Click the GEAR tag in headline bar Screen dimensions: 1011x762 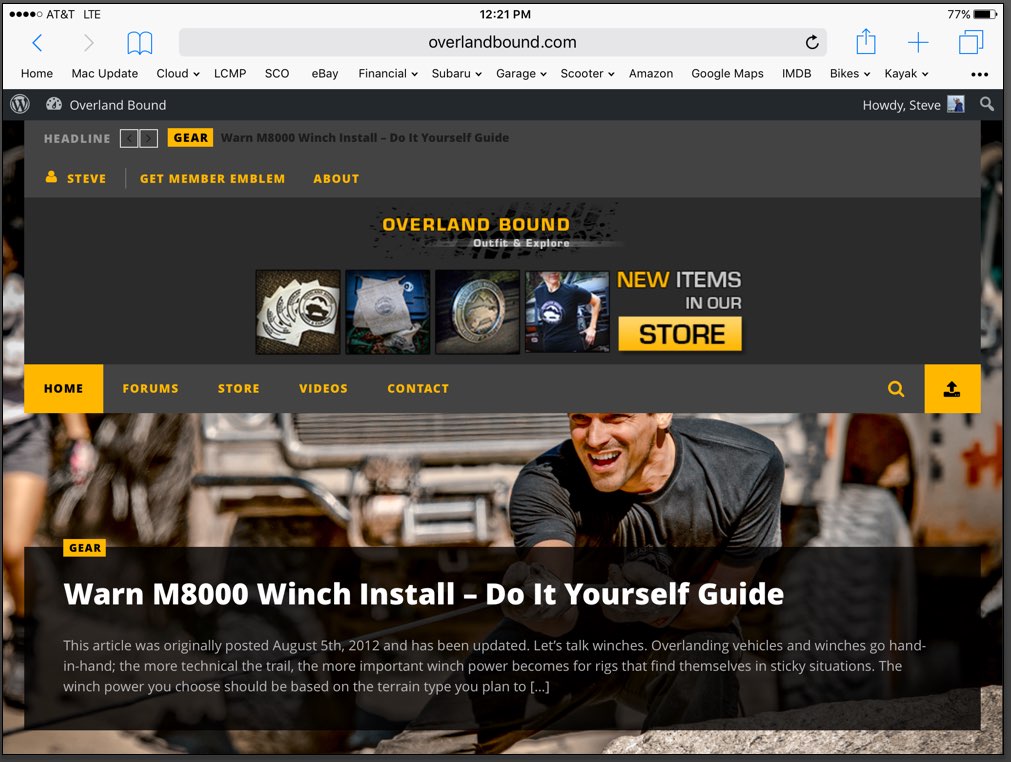190,138
